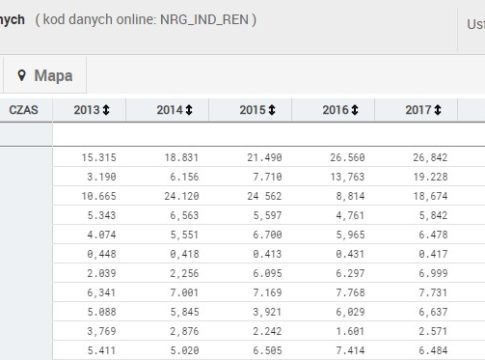Screen dimensions: 485x360
Task: Click cell value 0,418
Action: (x=184, y=254)
